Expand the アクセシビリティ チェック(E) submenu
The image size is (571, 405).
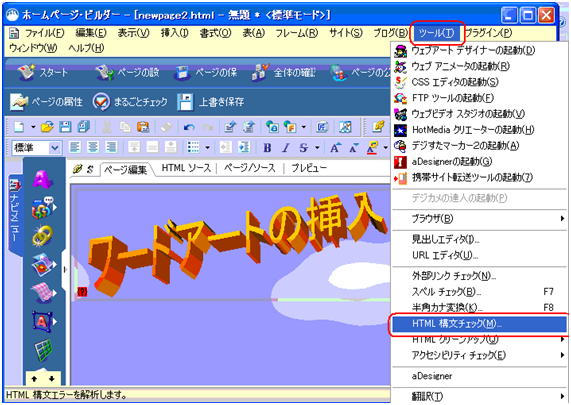480,355
